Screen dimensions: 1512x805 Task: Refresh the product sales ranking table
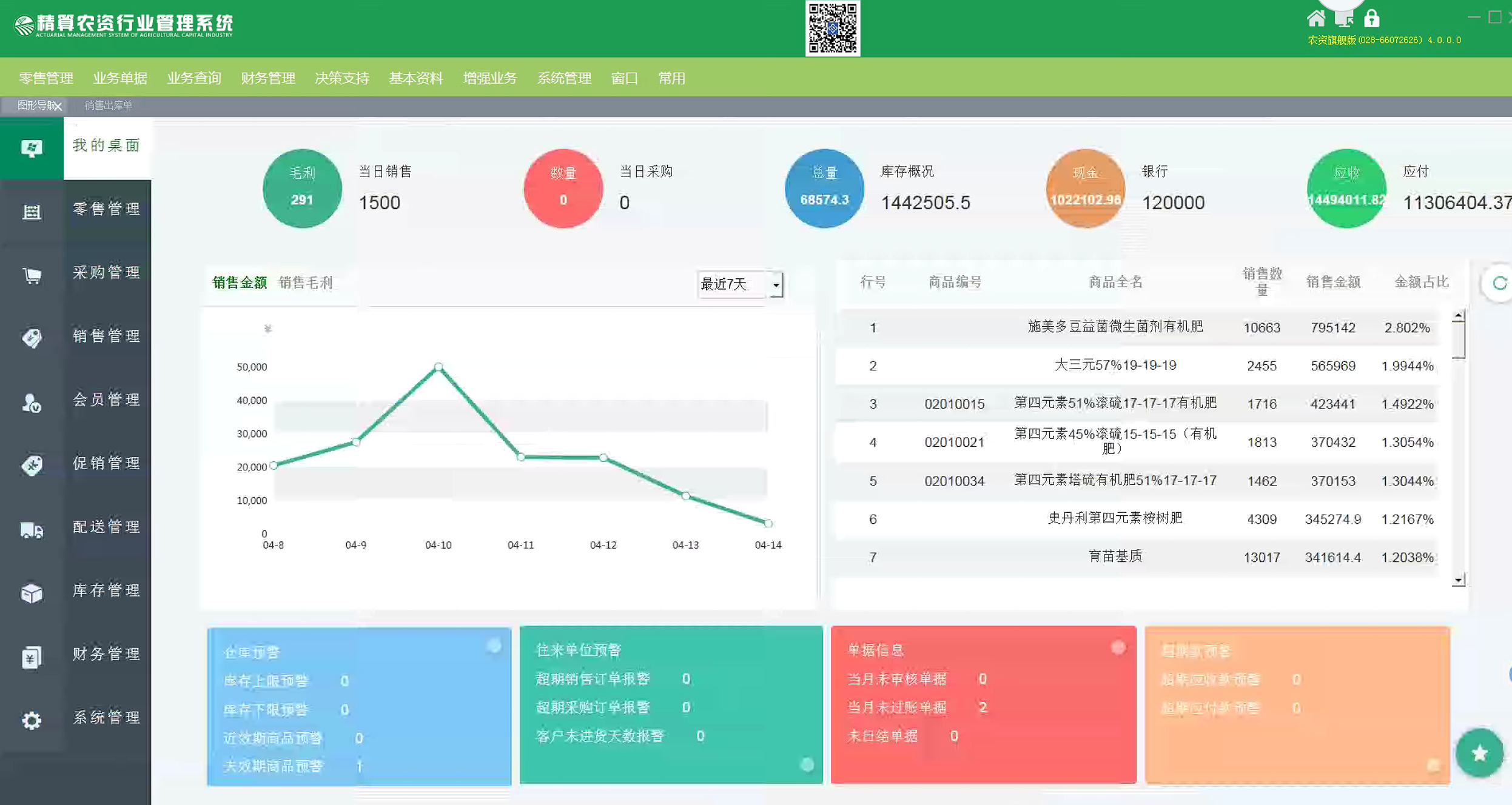pyautogui.click(x=1499, y=283)
